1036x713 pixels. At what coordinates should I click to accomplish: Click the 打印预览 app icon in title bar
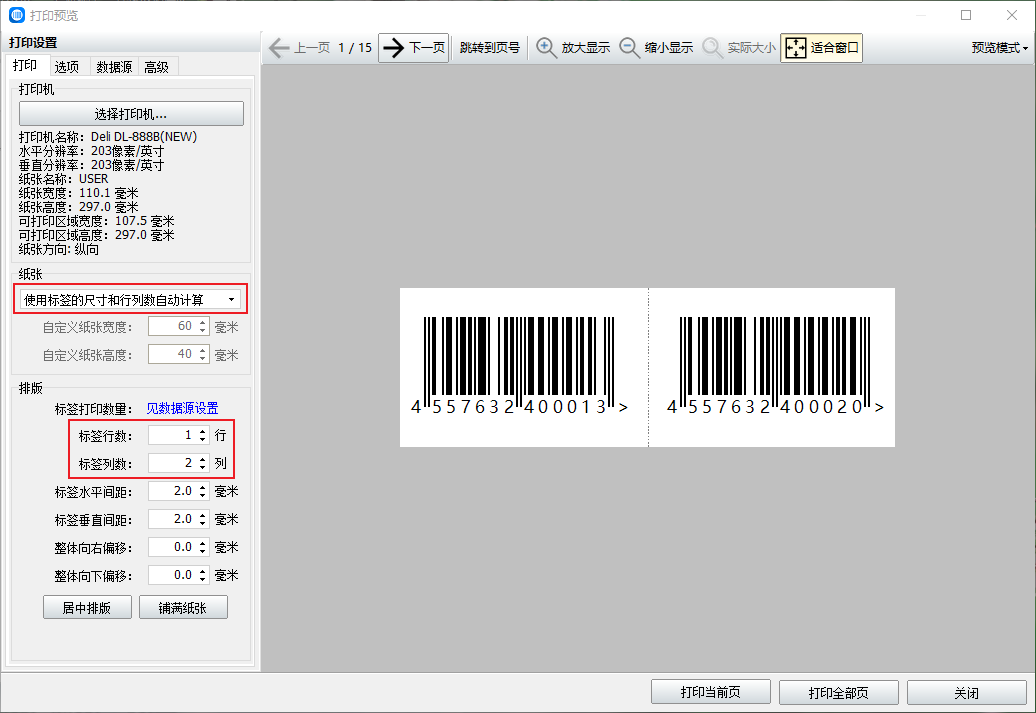pyautogui.click(x=17, y=15)
